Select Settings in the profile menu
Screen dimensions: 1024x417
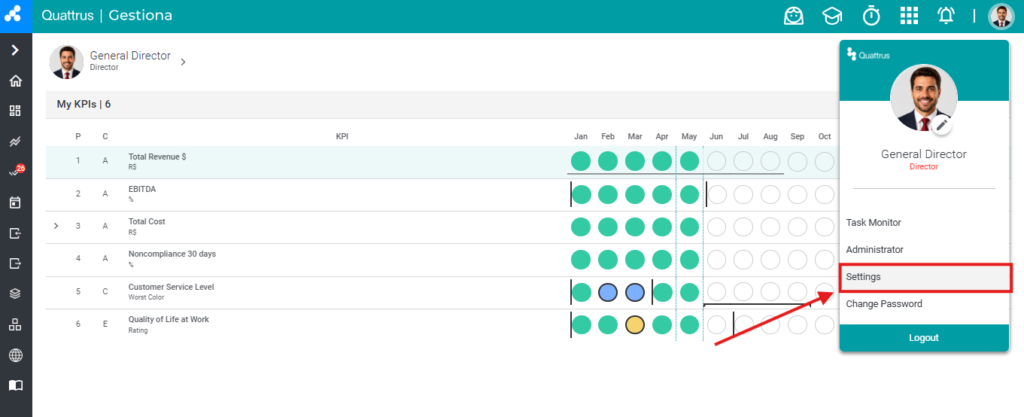pos(925,277)
